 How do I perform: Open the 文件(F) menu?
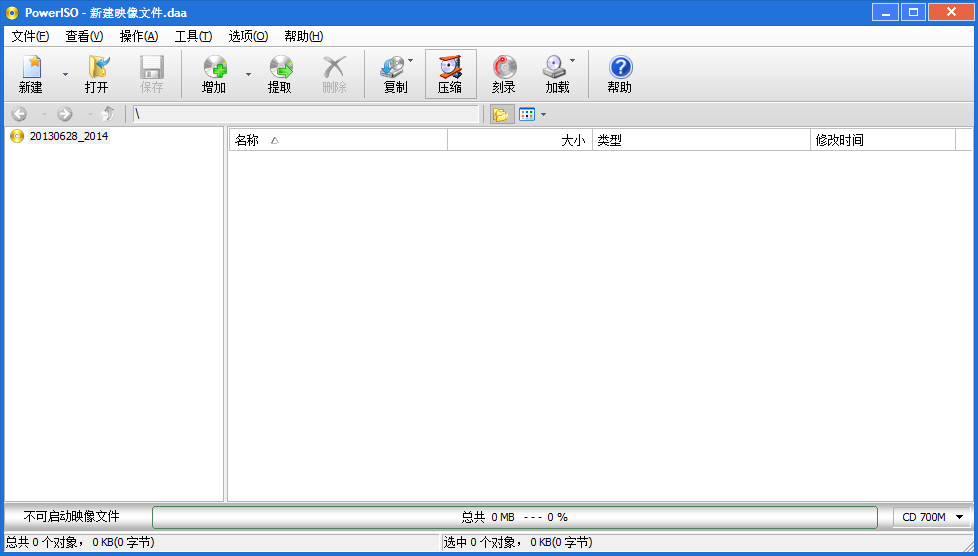pyautogui.click(x=30, y=36)
